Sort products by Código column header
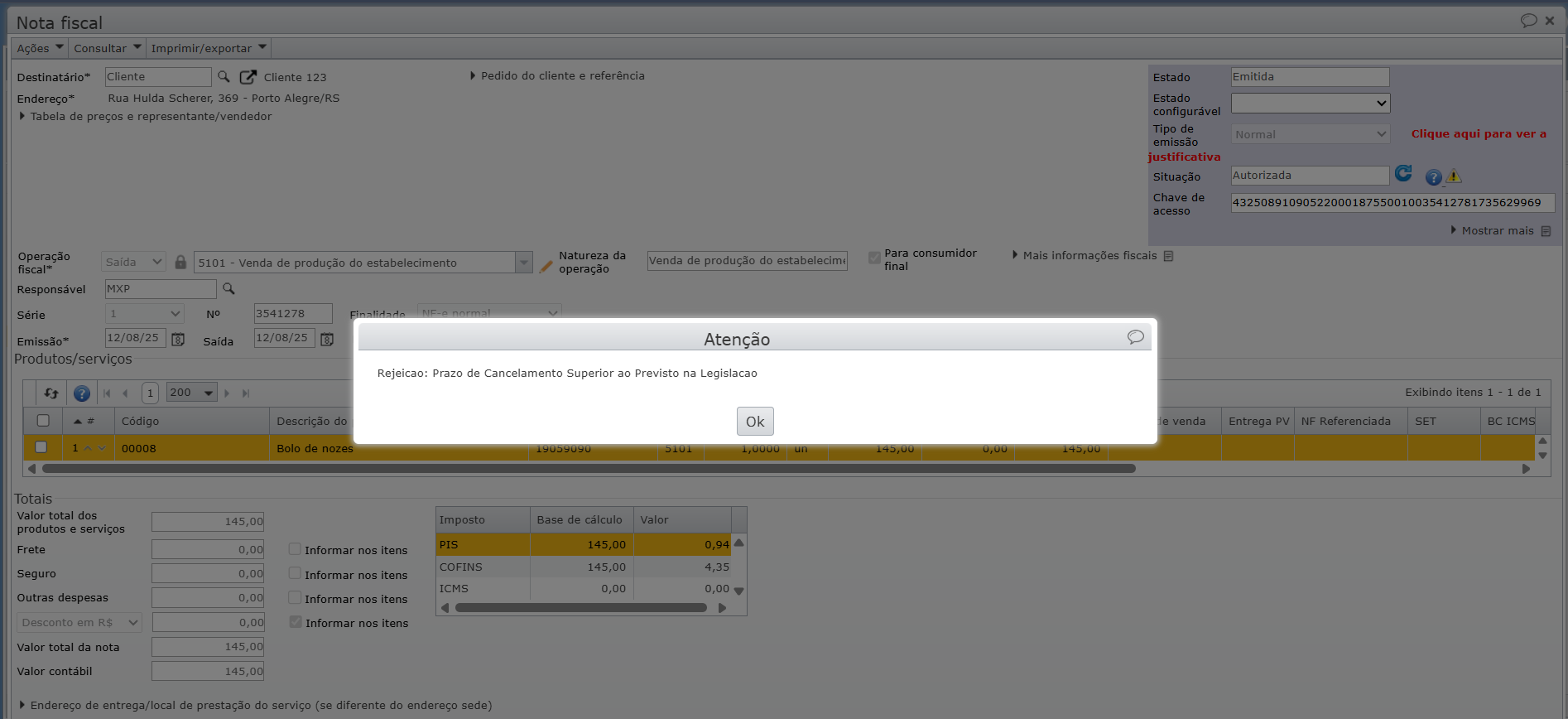 (x=192, y=421)
